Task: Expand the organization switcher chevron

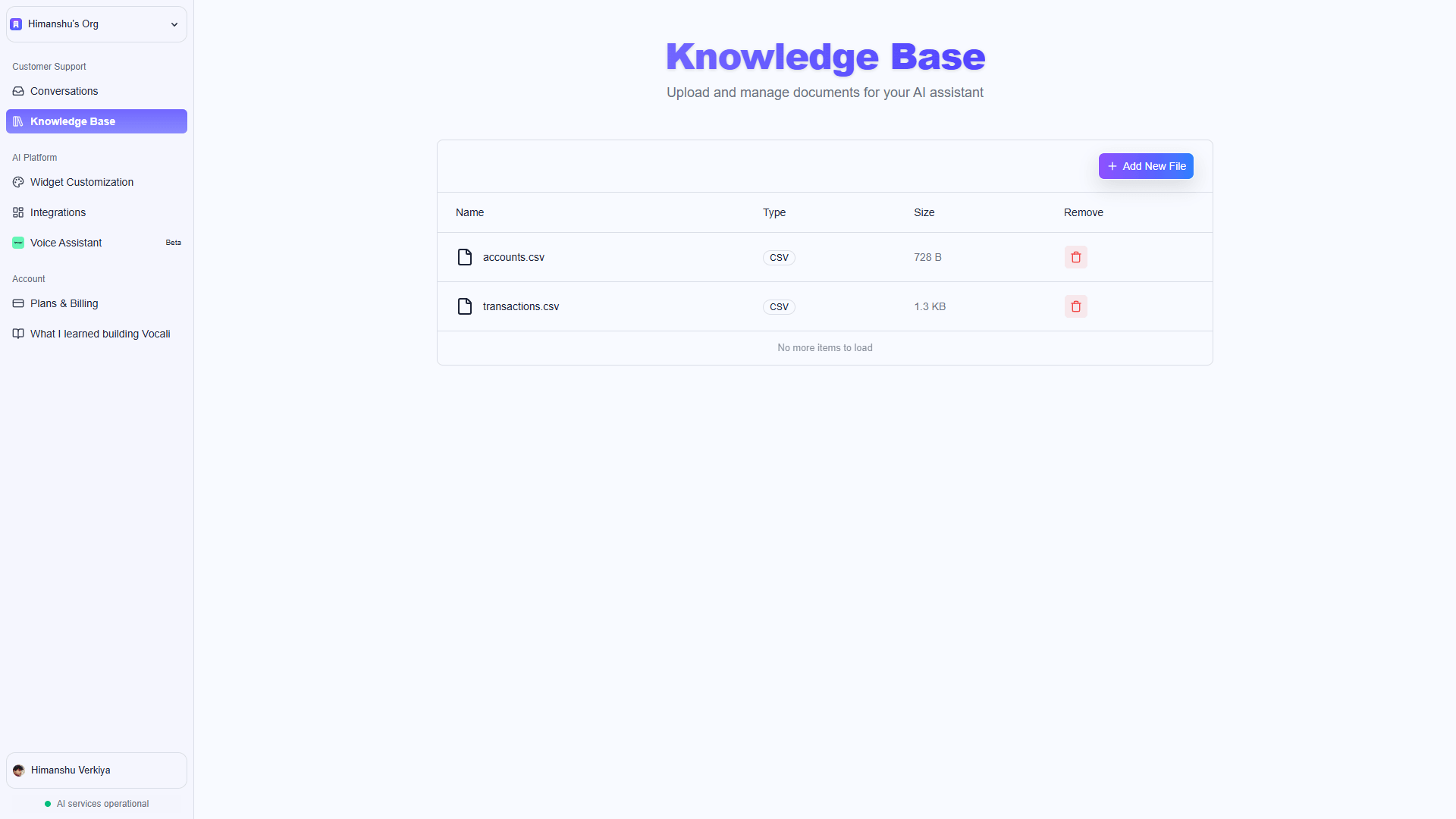Action: pos(174,24)
